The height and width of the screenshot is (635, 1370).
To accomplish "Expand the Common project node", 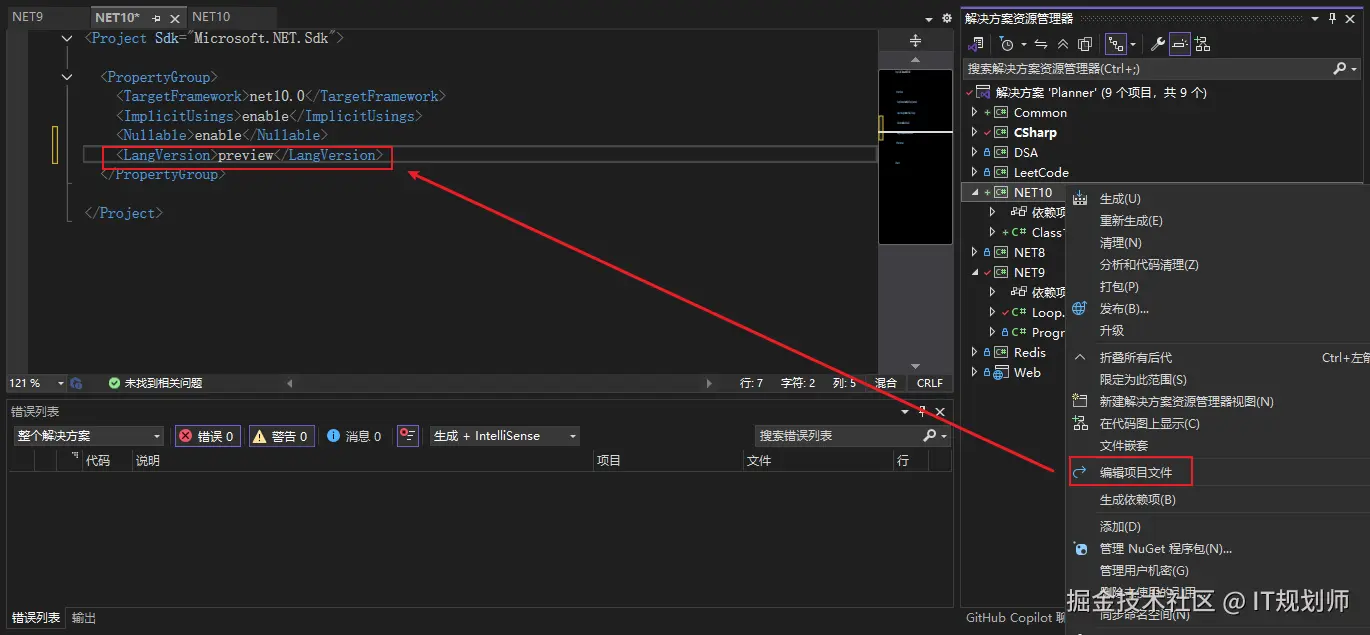I will coord(975,112).
